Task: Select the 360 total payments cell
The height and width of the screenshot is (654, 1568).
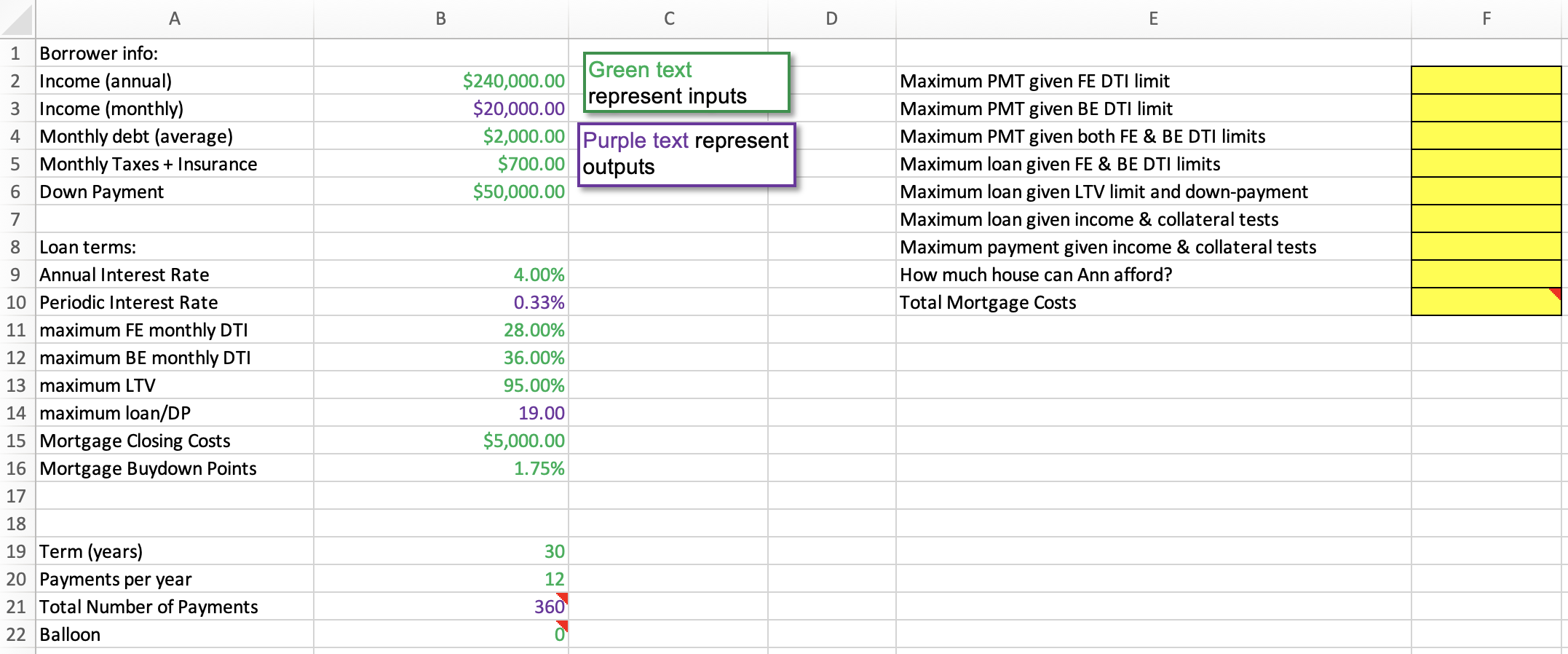Action: click(x=441, y=607)
